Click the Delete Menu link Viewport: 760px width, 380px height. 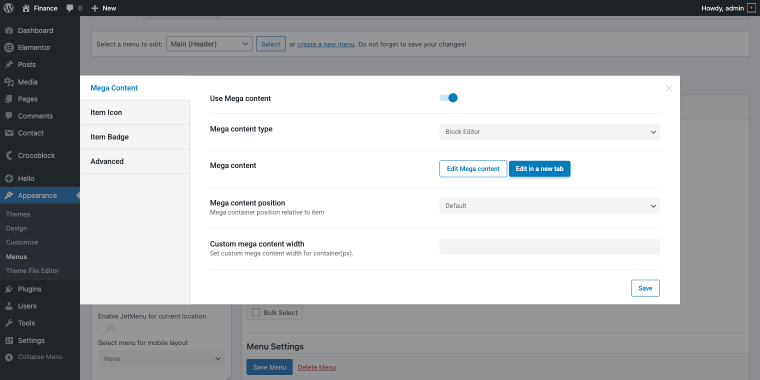[317, 367]
